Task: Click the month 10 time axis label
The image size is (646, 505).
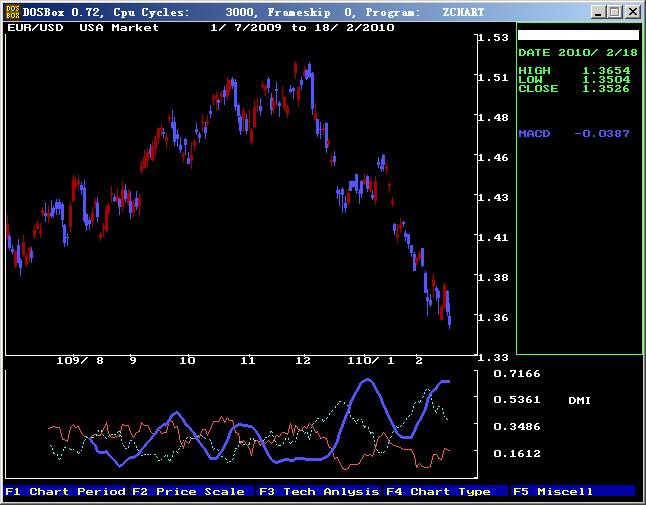Action: point(187,361)
